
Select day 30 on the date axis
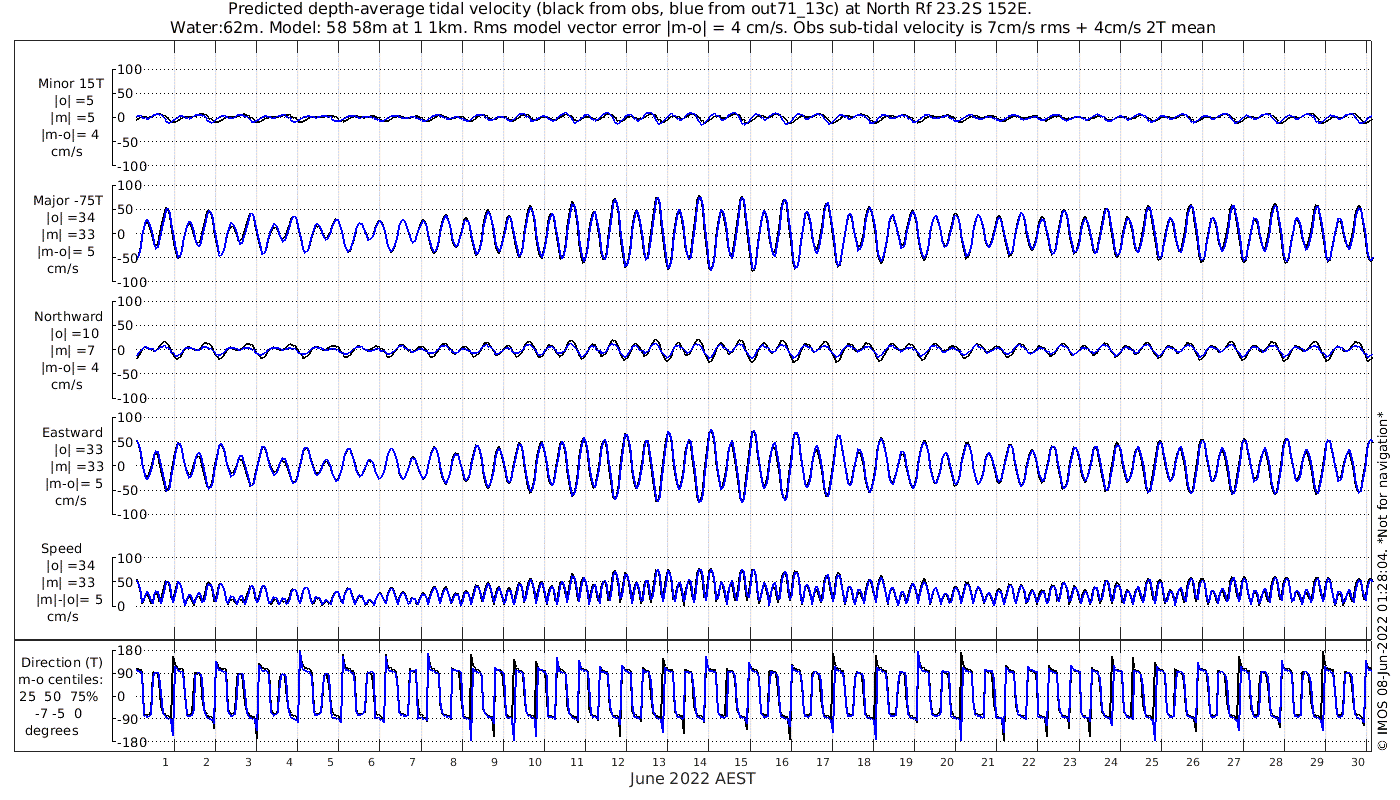(1357, 762)
